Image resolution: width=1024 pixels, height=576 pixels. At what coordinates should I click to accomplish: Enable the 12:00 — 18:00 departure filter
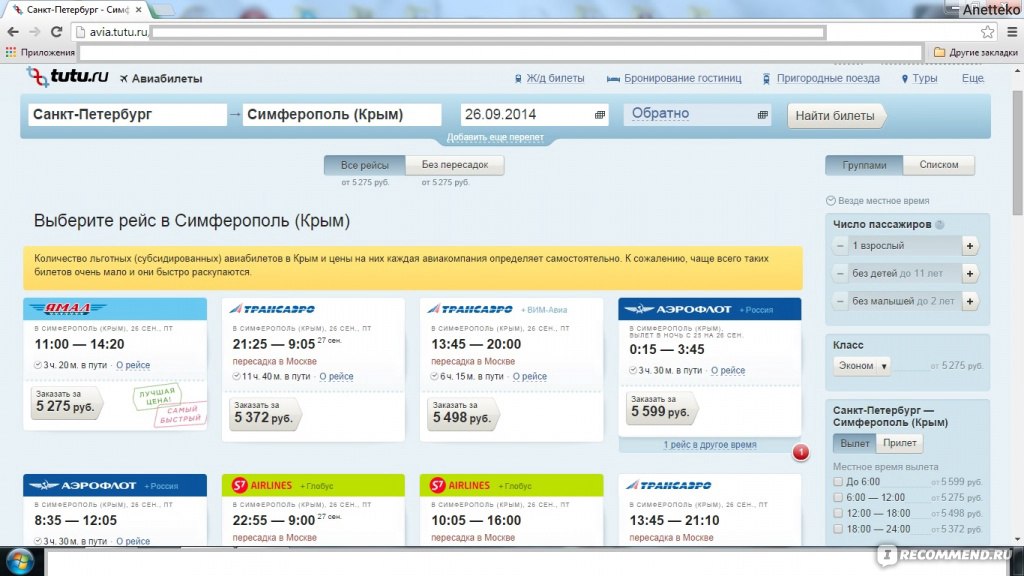[x=838, y=513]
